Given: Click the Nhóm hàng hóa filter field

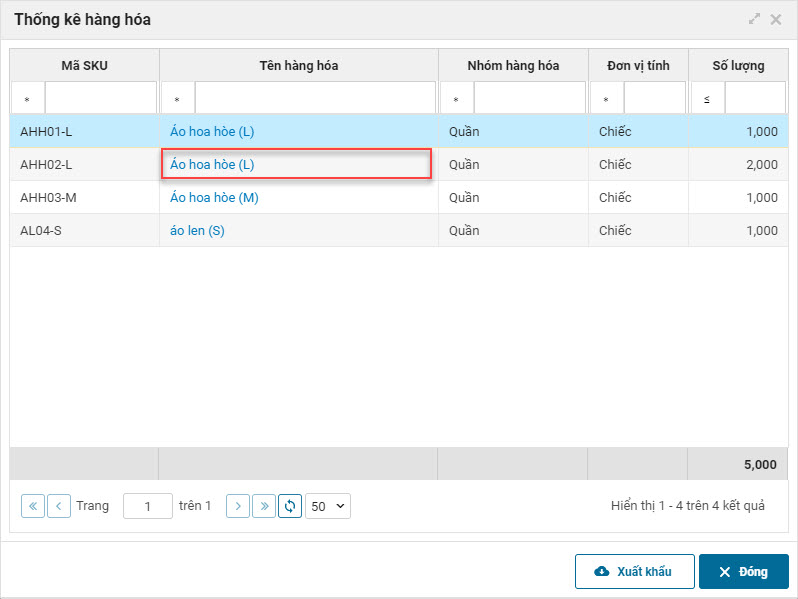Looking at the screenshot, I should [529, 99].
